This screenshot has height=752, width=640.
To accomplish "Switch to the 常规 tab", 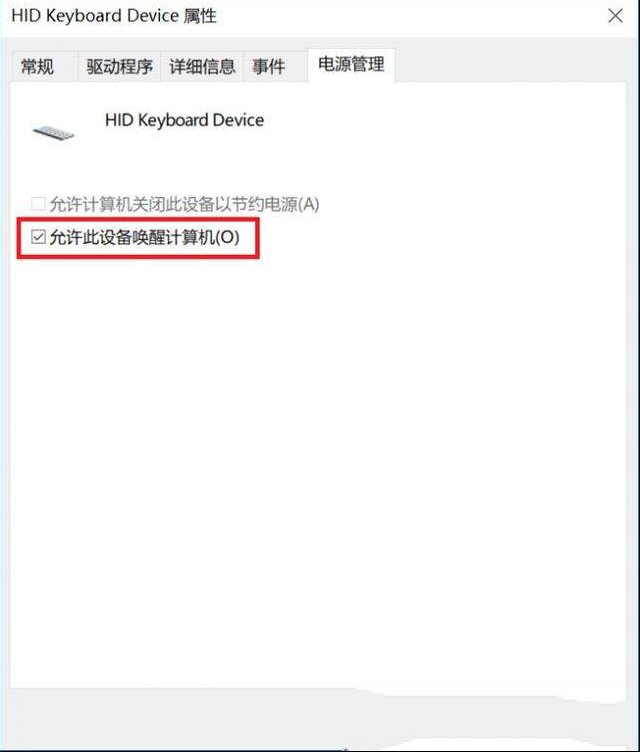I will click(37, 66).
